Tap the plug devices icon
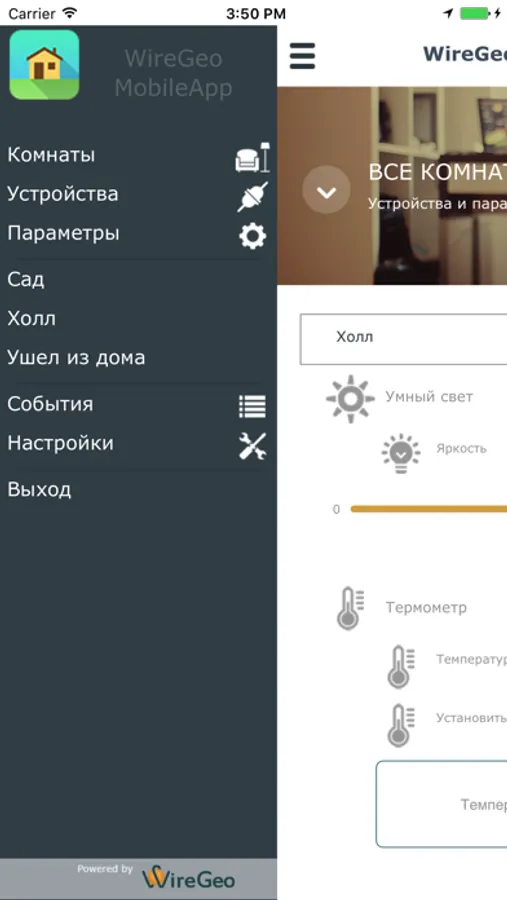This screenshot has height=900, width=507. (253, 197)
